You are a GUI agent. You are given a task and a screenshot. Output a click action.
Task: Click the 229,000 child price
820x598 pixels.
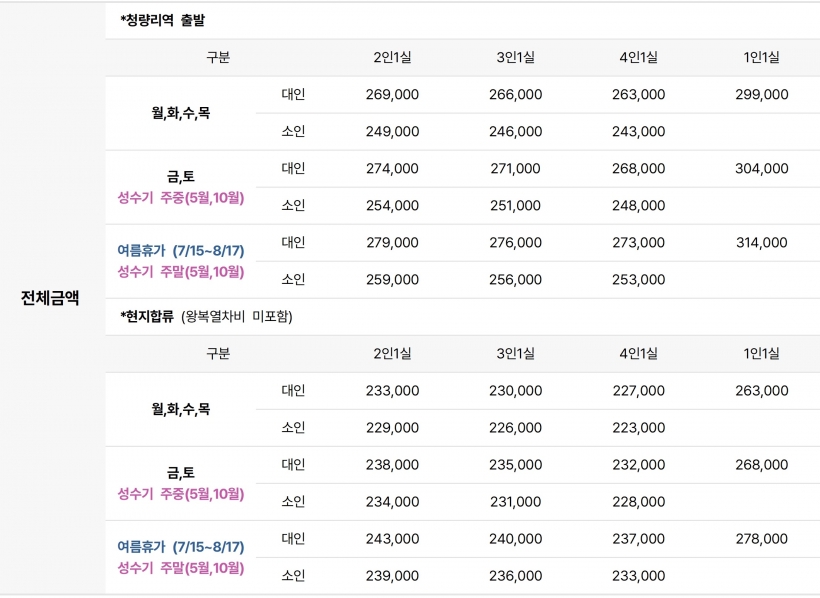pos(392,428)
